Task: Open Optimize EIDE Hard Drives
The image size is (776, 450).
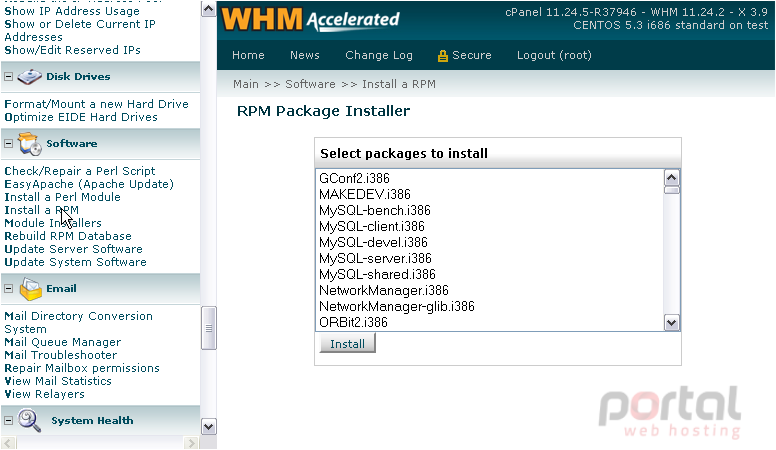Action: [x=81, y=117]
